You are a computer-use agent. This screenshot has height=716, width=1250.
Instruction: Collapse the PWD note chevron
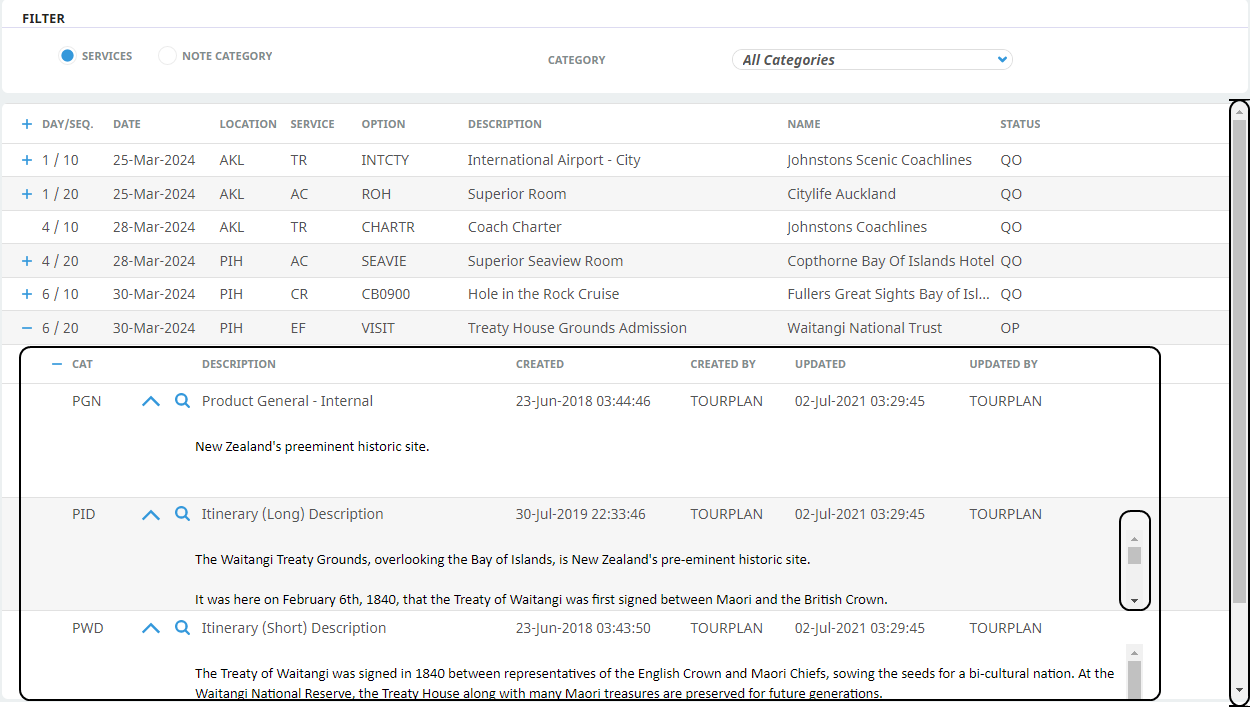151,628
